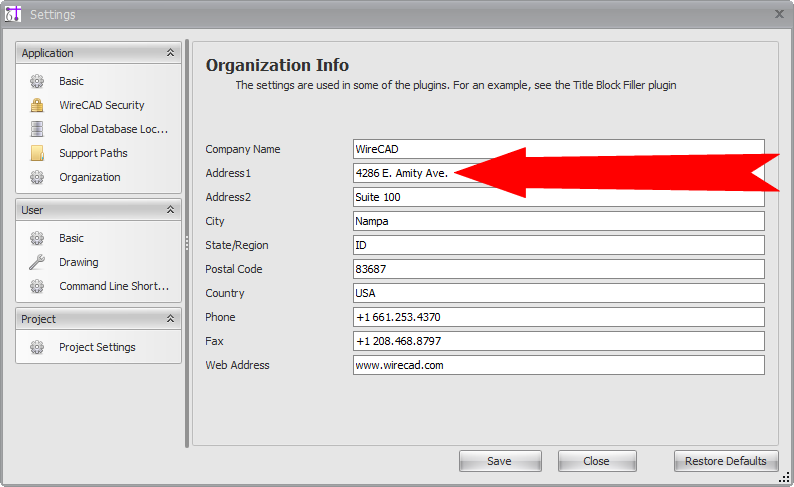This screenshot has width=794, height=487.
Task: Click the WireCAD app icon in title bar
Action: (13, 14)
